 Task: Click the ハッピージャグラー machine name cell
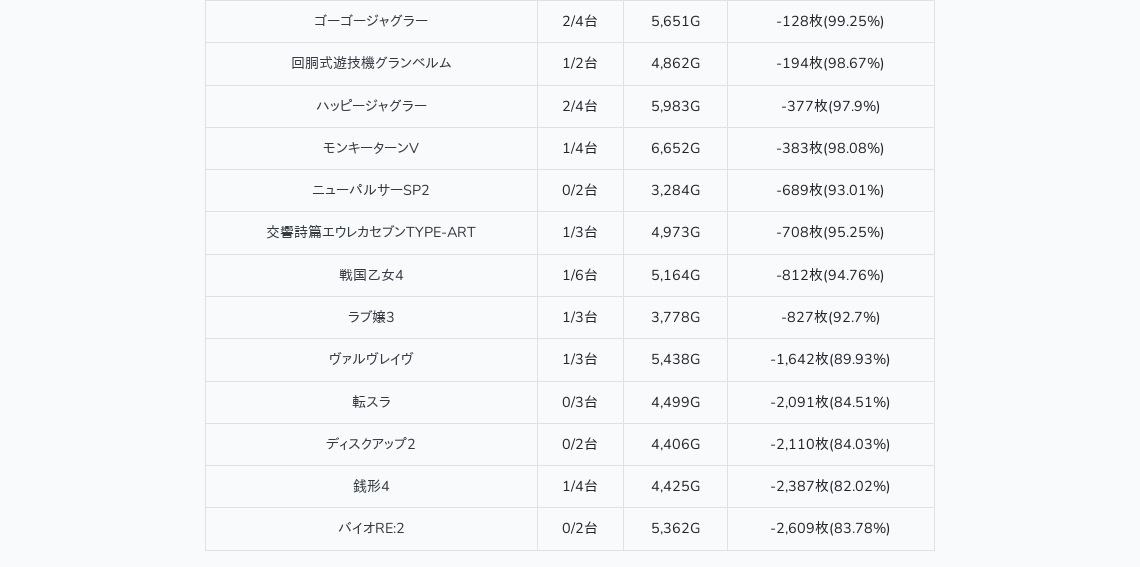371,106
